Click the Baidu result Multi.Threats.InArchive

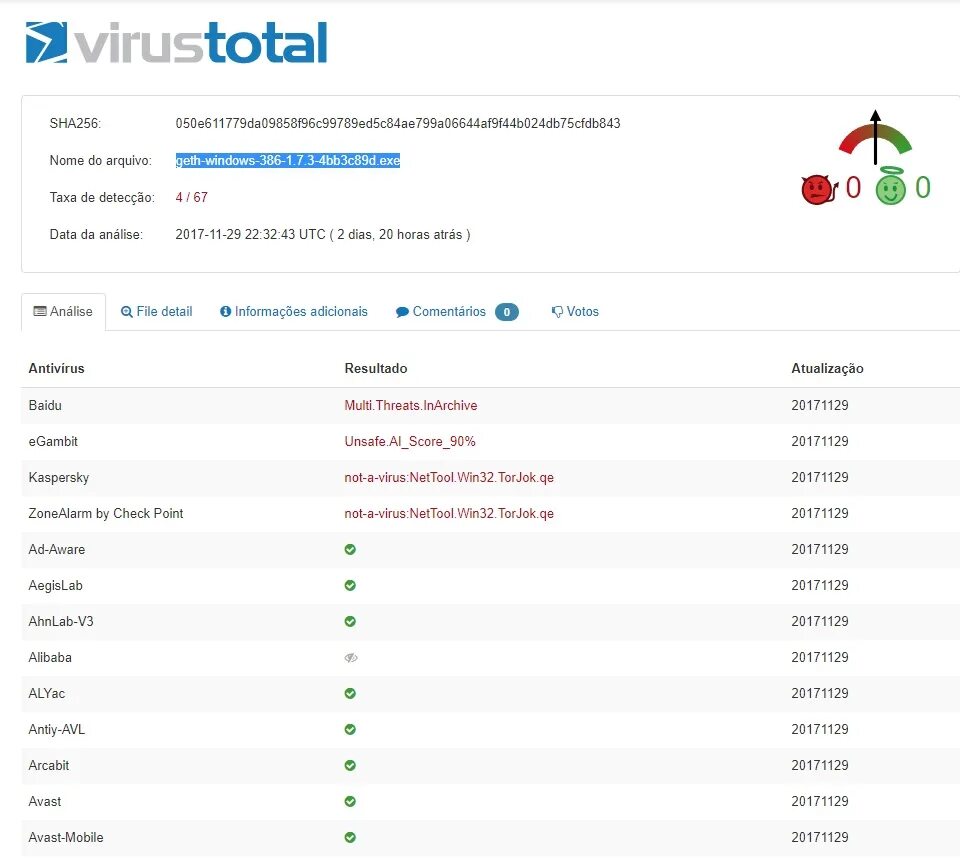point(411,405)
